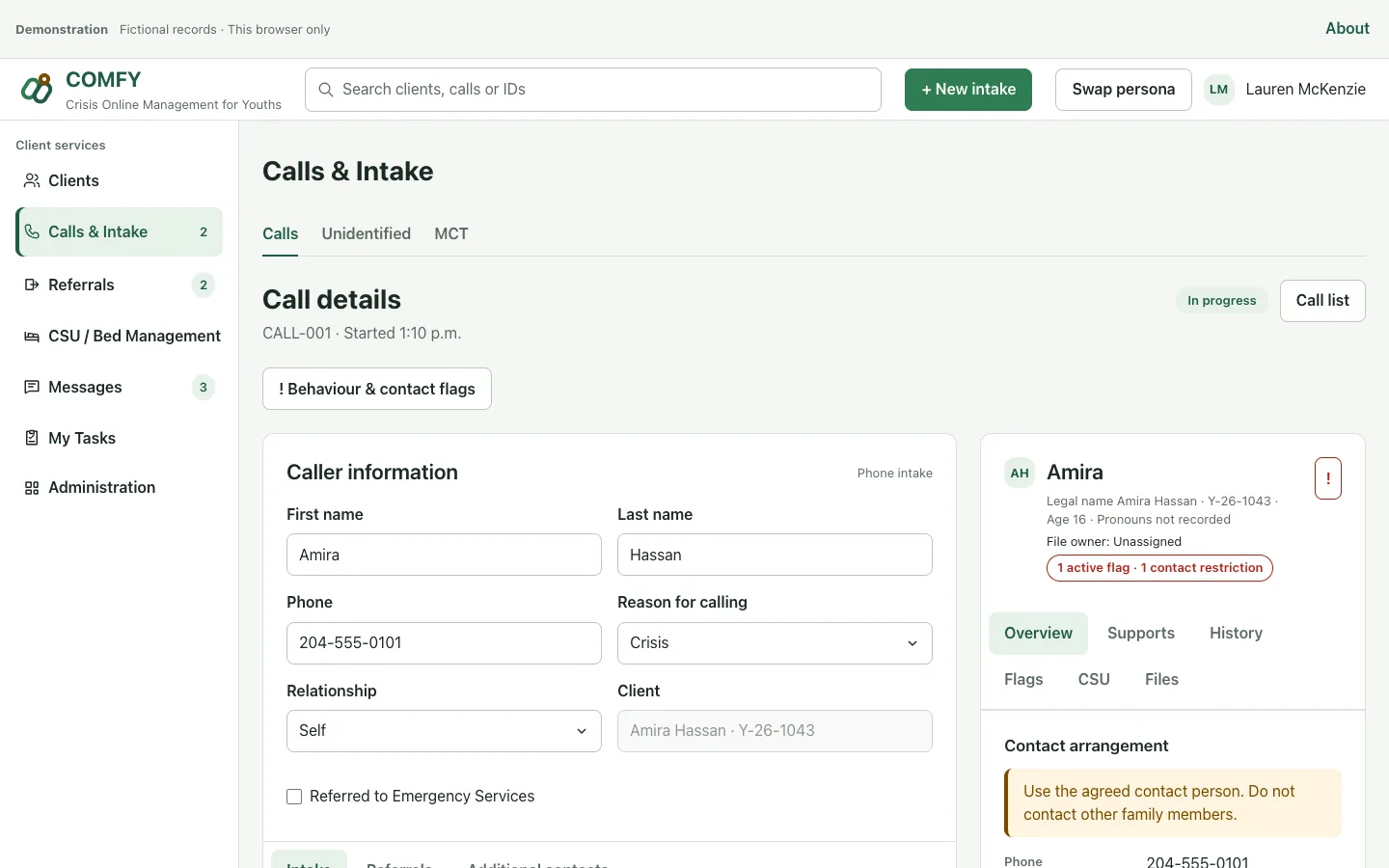Focus the search clients, calls or IDs field
The height and width of the screenshot is (868, 1389).
(x=593, y=90)
